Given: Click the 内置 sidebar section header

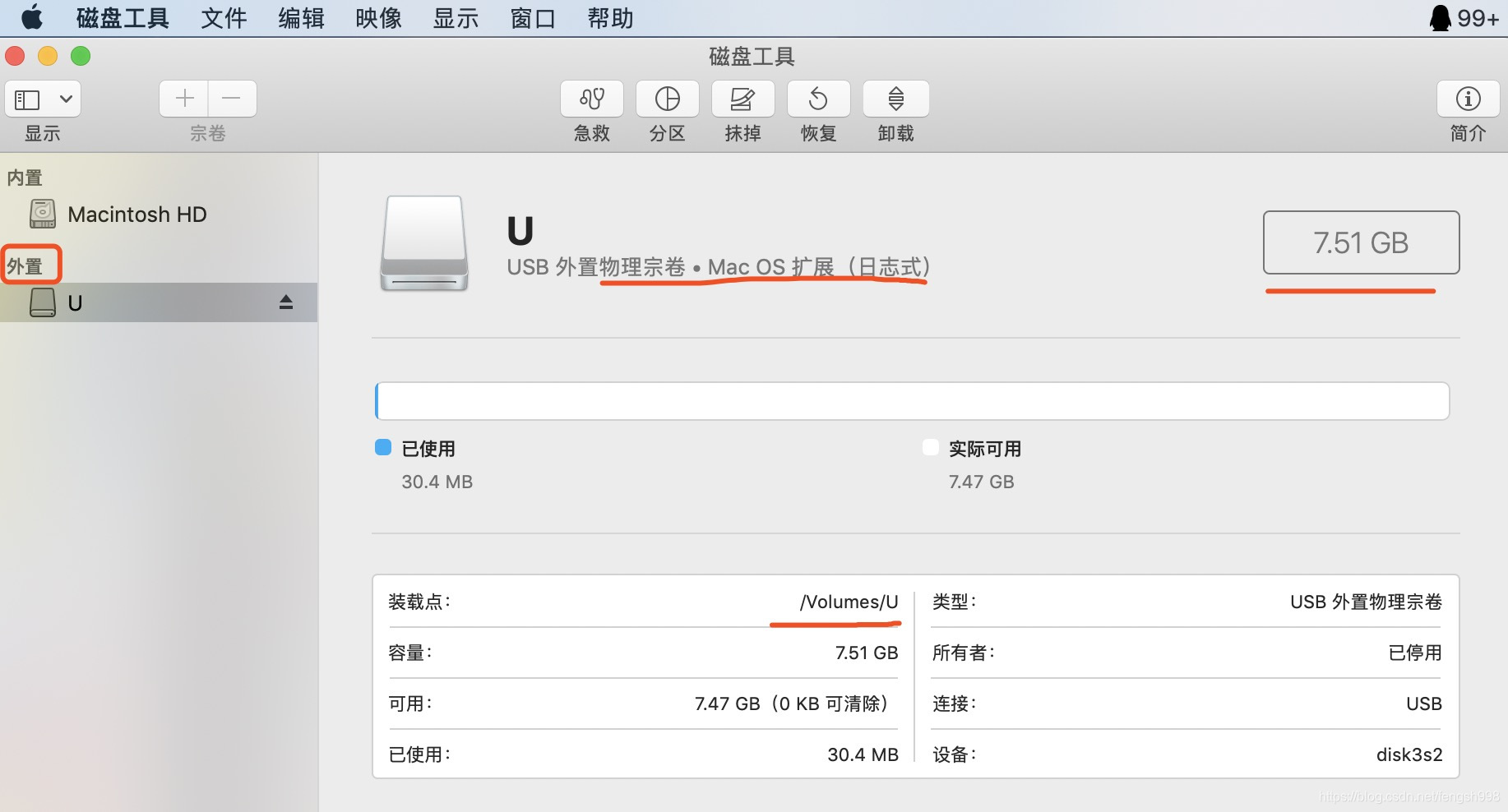Looking at the screenshot, I should click(25, 178).
